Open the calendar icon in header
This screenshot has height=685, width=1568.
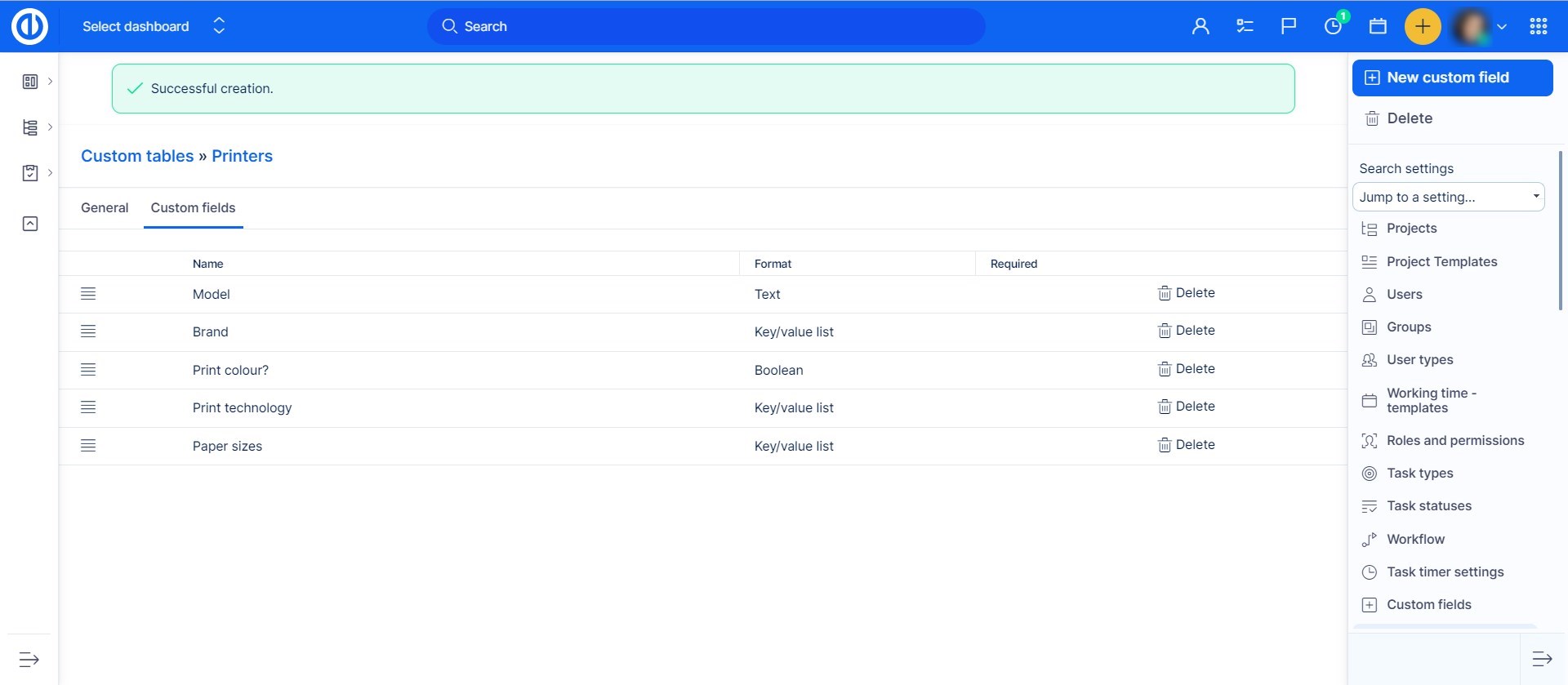(x=1378, y=26)
